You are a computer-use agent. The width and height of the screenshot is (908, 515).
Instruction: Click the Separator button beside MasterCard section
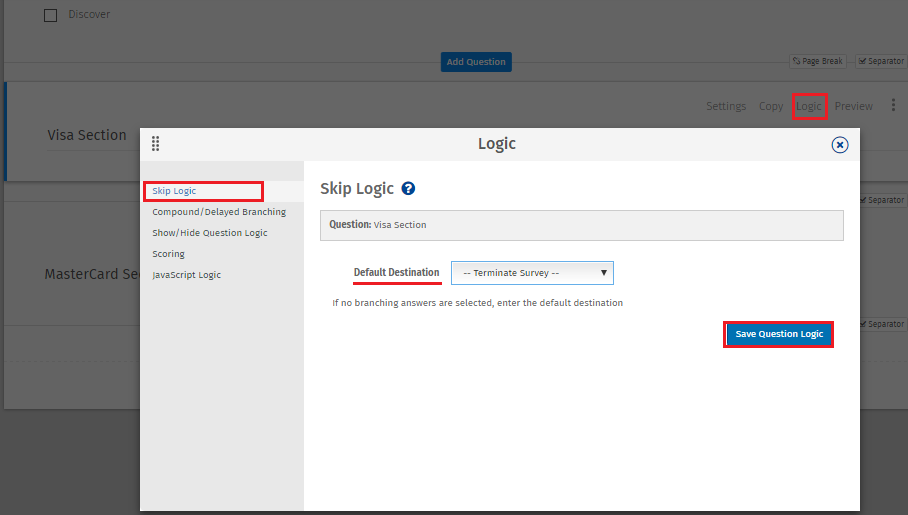(882, 324)
